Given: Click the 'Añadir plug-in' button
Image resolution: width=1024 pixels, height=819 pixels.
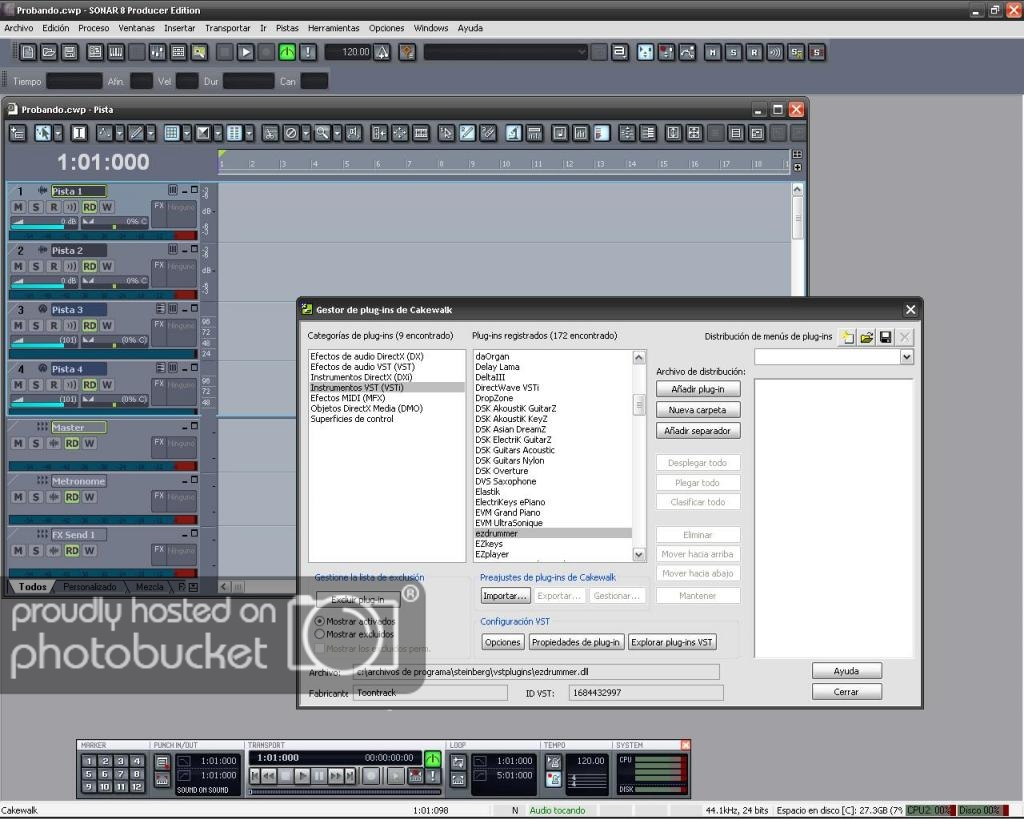Looking at the screenshot, I should pos(697,389).
